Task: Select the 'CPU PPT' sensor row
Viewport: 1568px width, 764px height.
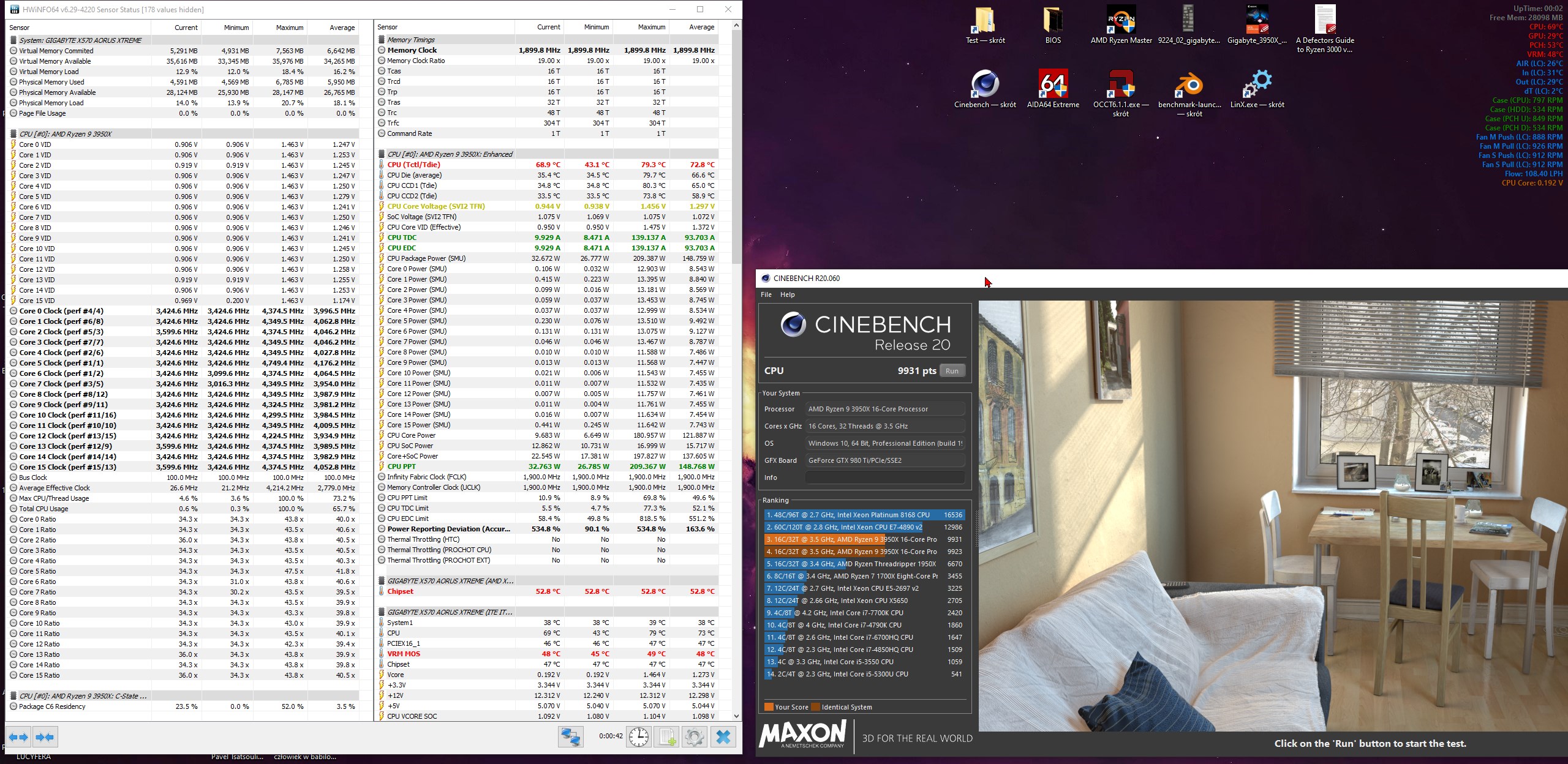Action: (547, 466)
